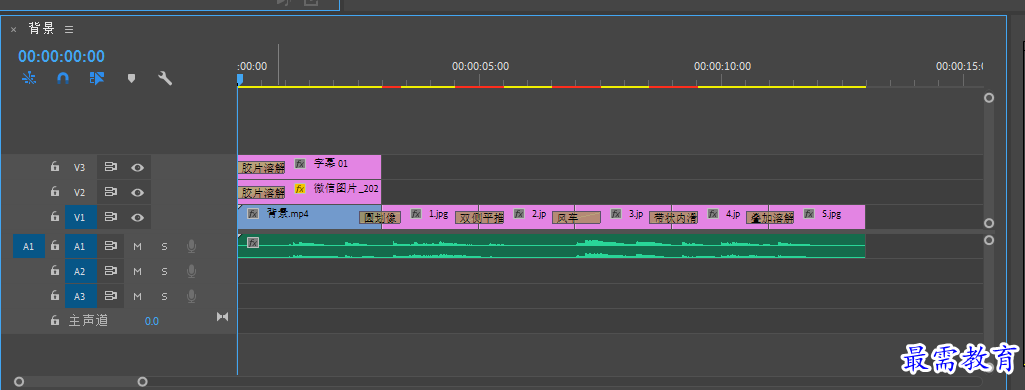Select the 双侧平推 transition
Screen dimensions: 1025x390
(x=480, y=218)
